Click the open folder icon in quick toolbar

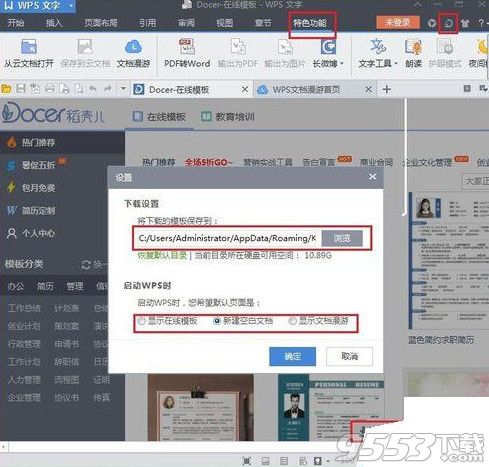click(x=6, y=89)
